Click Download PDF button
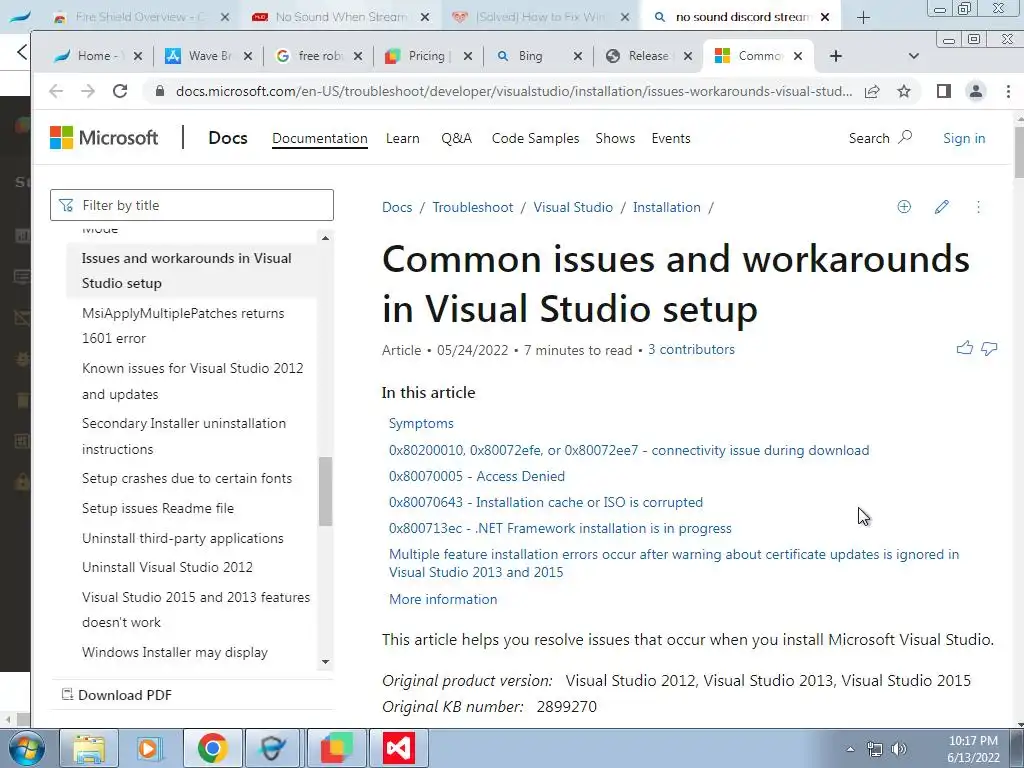Image resolution: width=1024 pixels, height=768 pixels. click(x=116, y=695)
